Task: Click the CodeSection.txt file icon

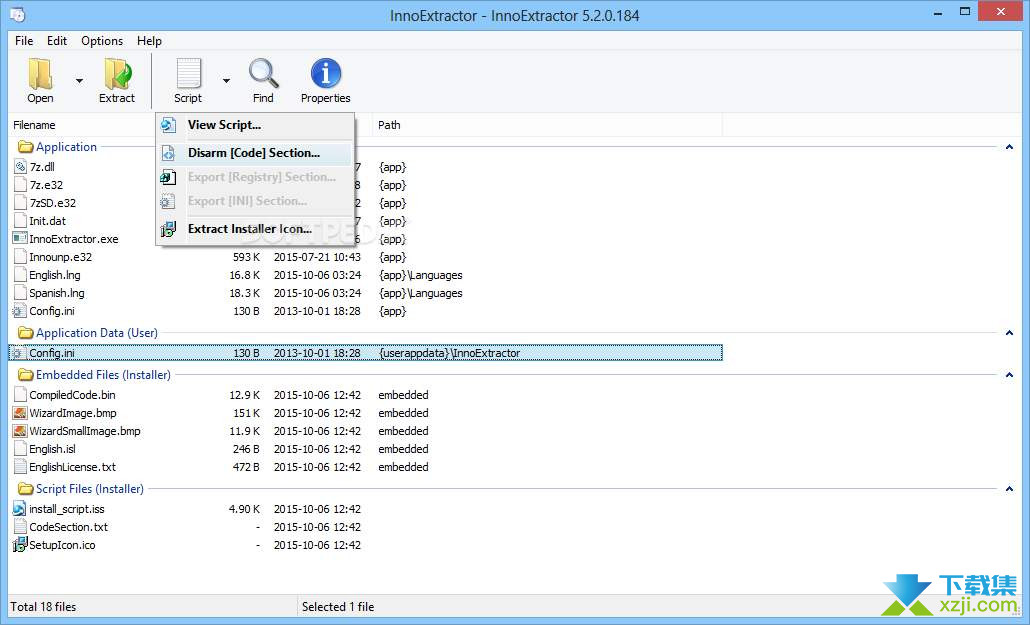Action: [20, 527]
